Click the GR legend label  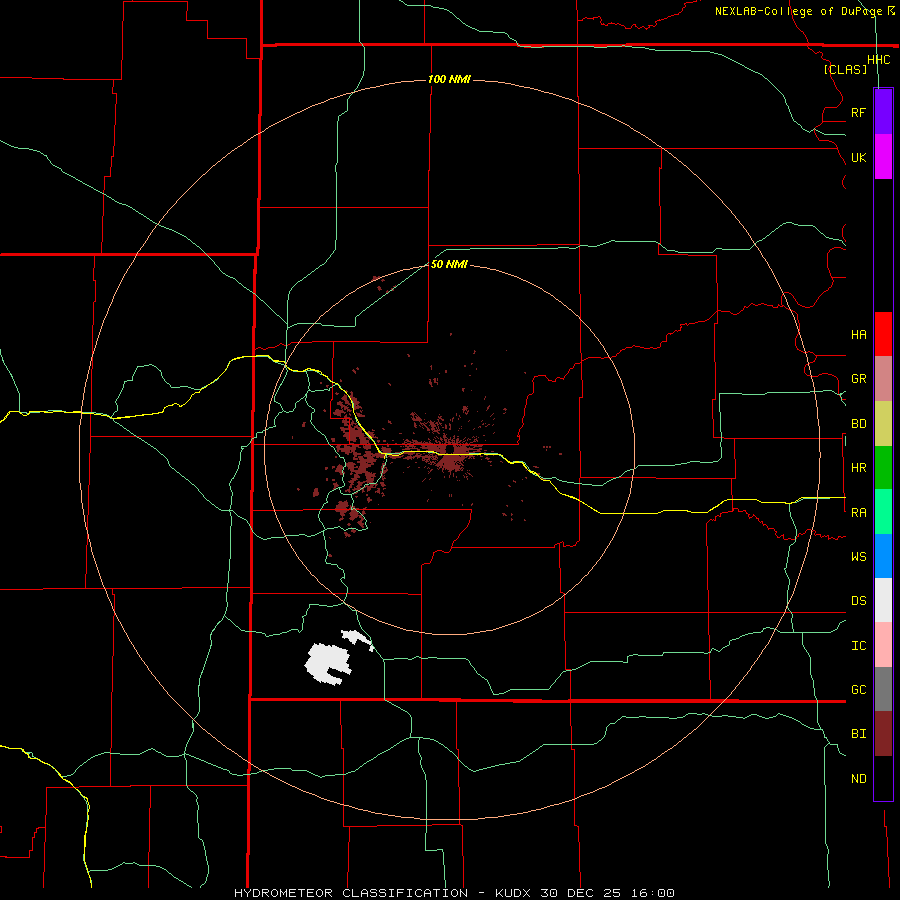858,379
